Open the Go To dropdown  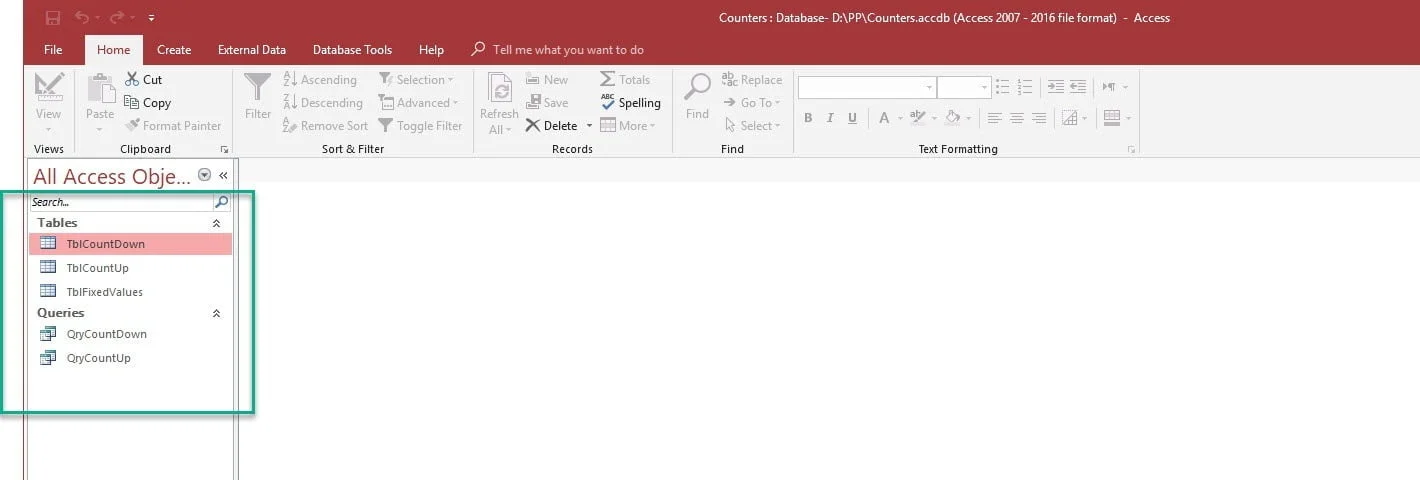752,102
